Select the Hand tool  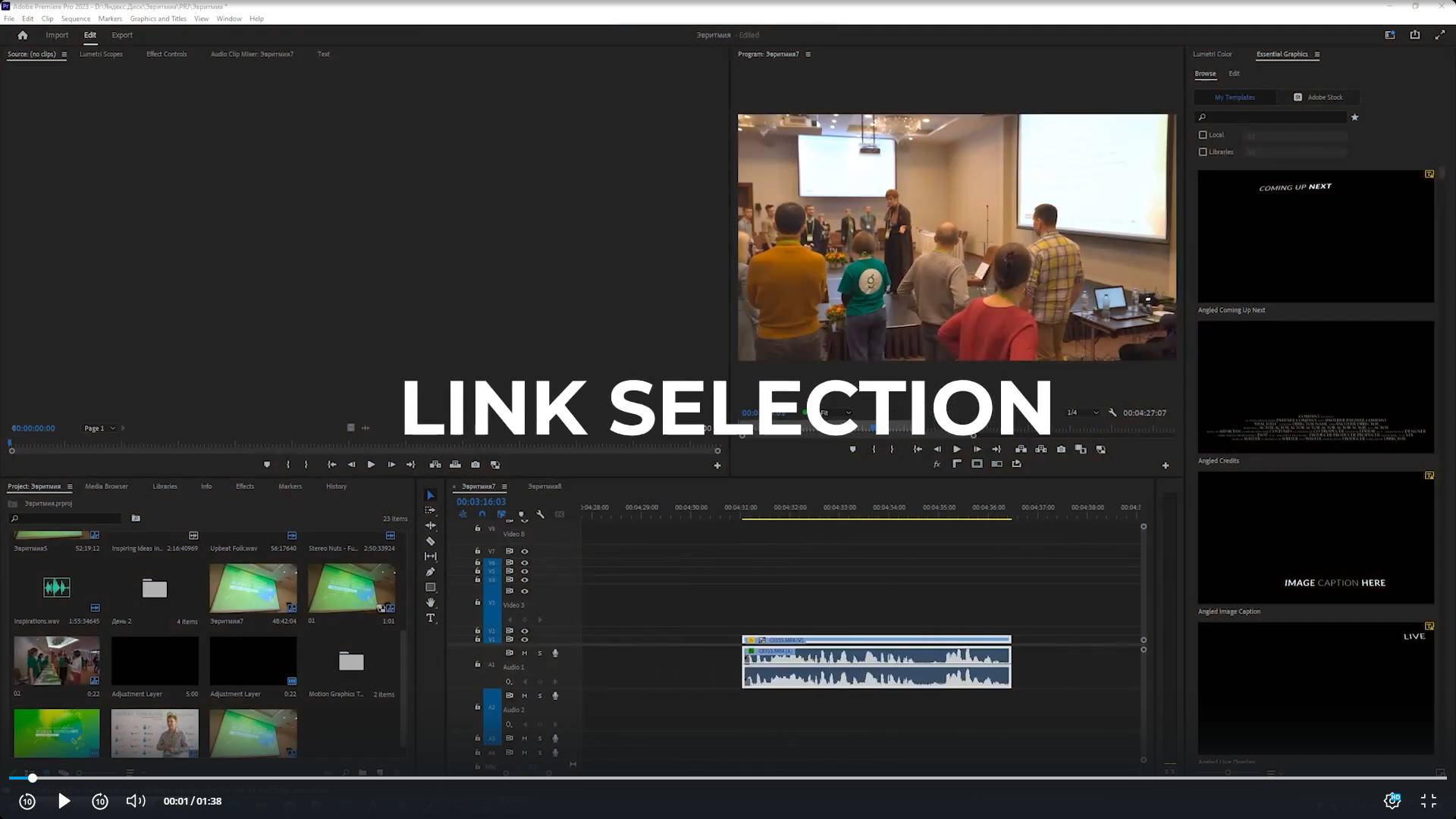click(x=430, y=603)
